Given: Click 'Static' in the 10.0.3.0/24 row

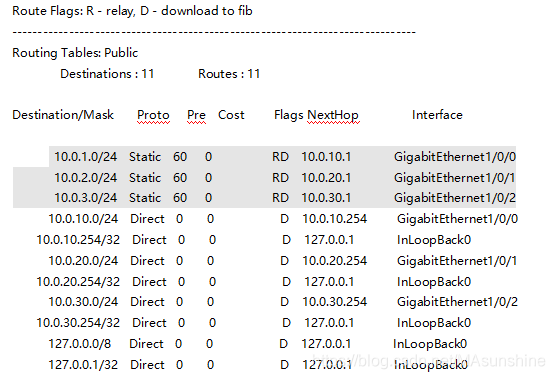Looking at the screenshot, I should click(145, 198).
